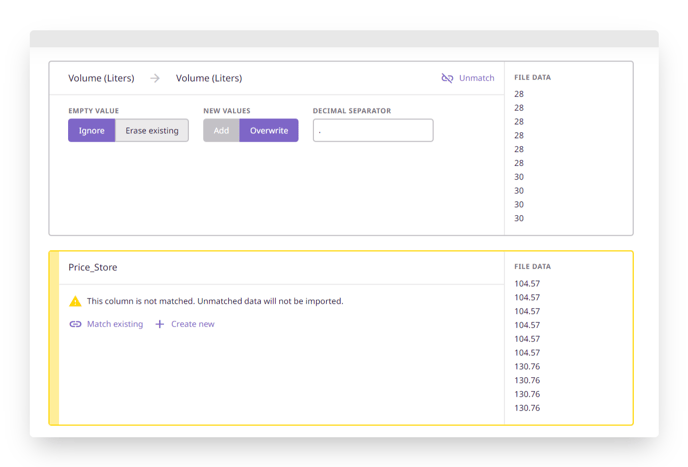Click the yellow warning triangle icon
This screenshot has width=688, height=467.
75,301
